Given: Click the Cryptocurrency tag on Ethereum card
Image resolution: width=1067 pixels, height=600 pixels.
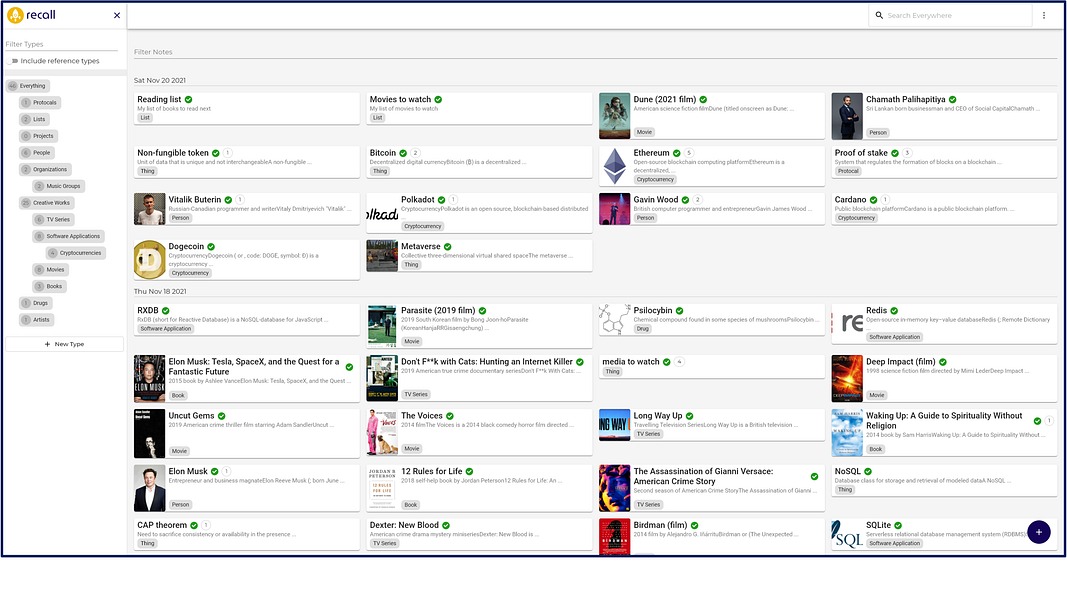Looking at the screenshot, I should [655, 180].
